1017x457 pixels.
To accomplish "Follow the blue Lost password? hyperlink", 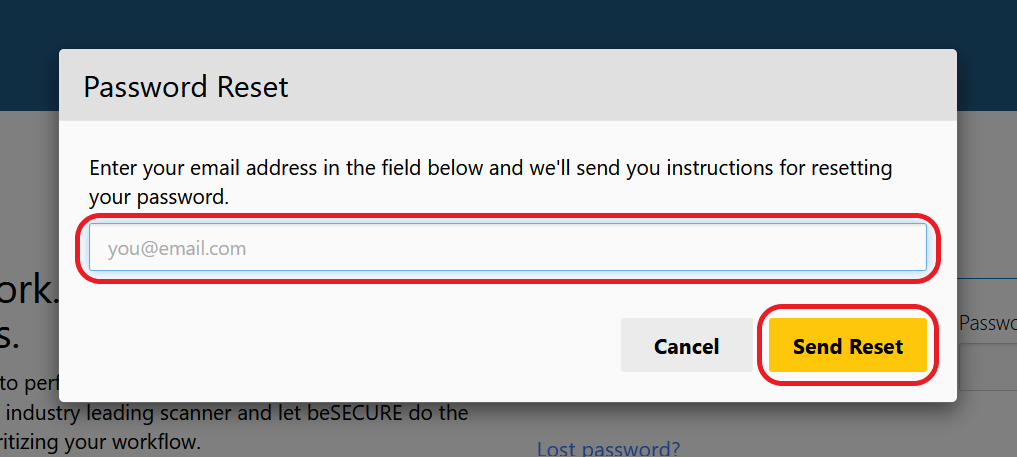I will point(608,449).
